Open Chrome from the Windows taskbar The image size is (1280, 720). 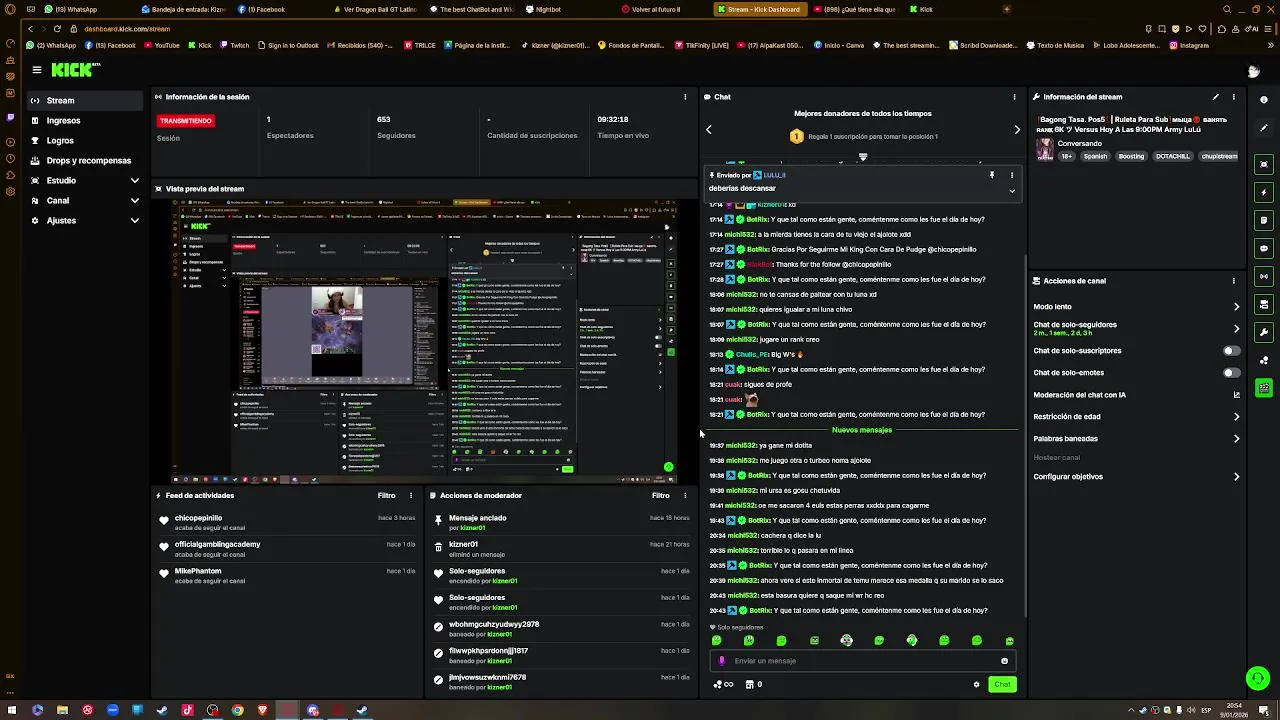tap(237, 711)
